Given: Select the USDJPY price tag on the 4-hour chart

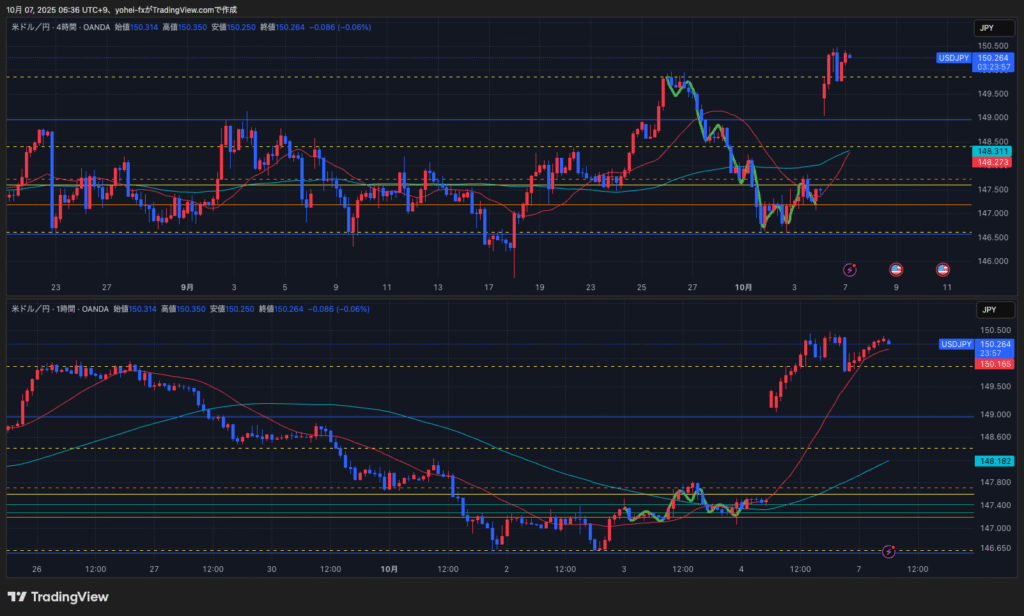Looking at the screenshot, I should point(954,58).
